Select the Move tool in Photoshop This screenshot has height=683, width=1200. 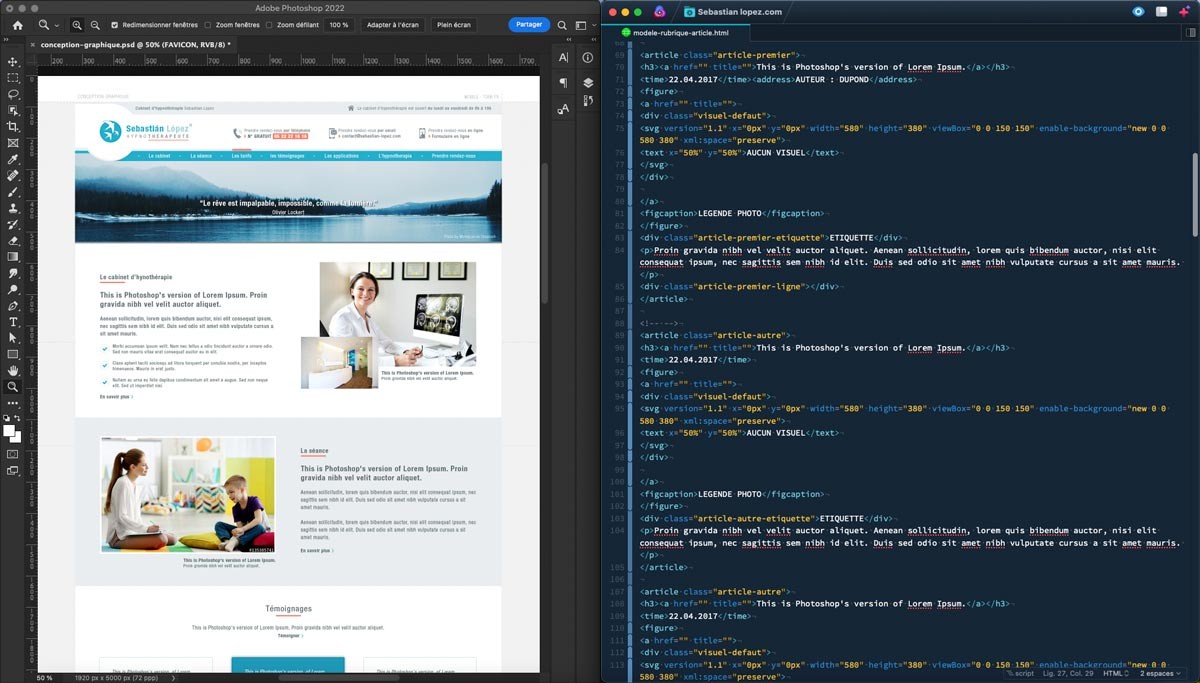coord(13,62)
